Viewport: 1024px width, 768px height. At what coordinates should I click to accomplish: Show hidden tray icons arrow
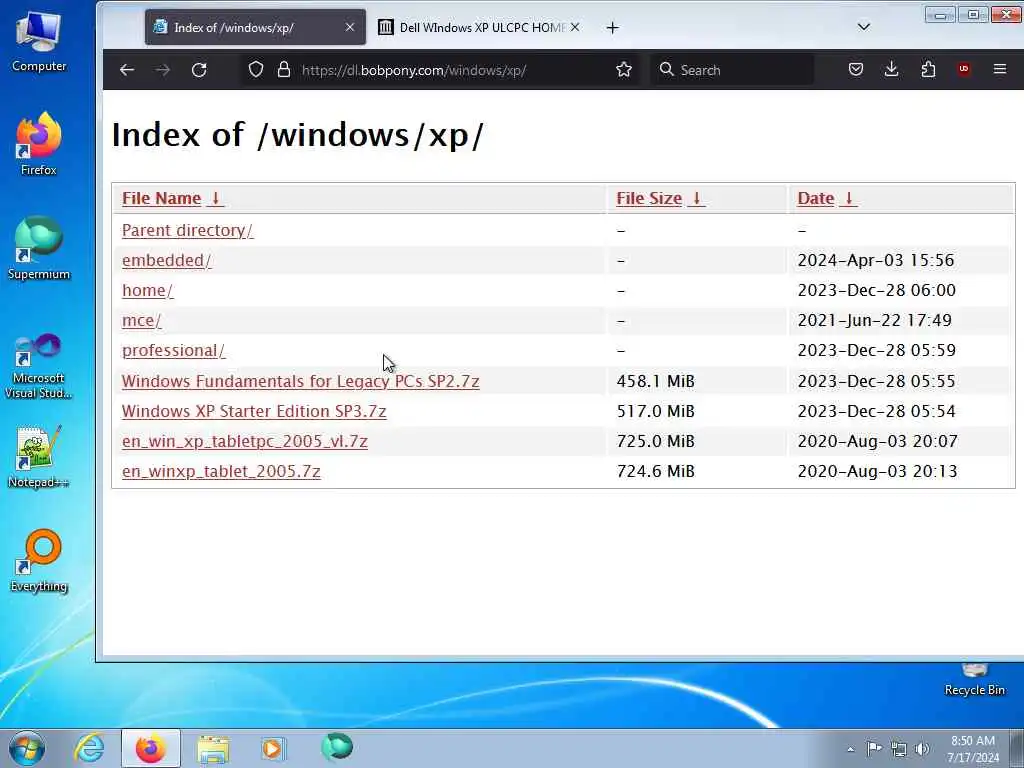pos(850,749)
